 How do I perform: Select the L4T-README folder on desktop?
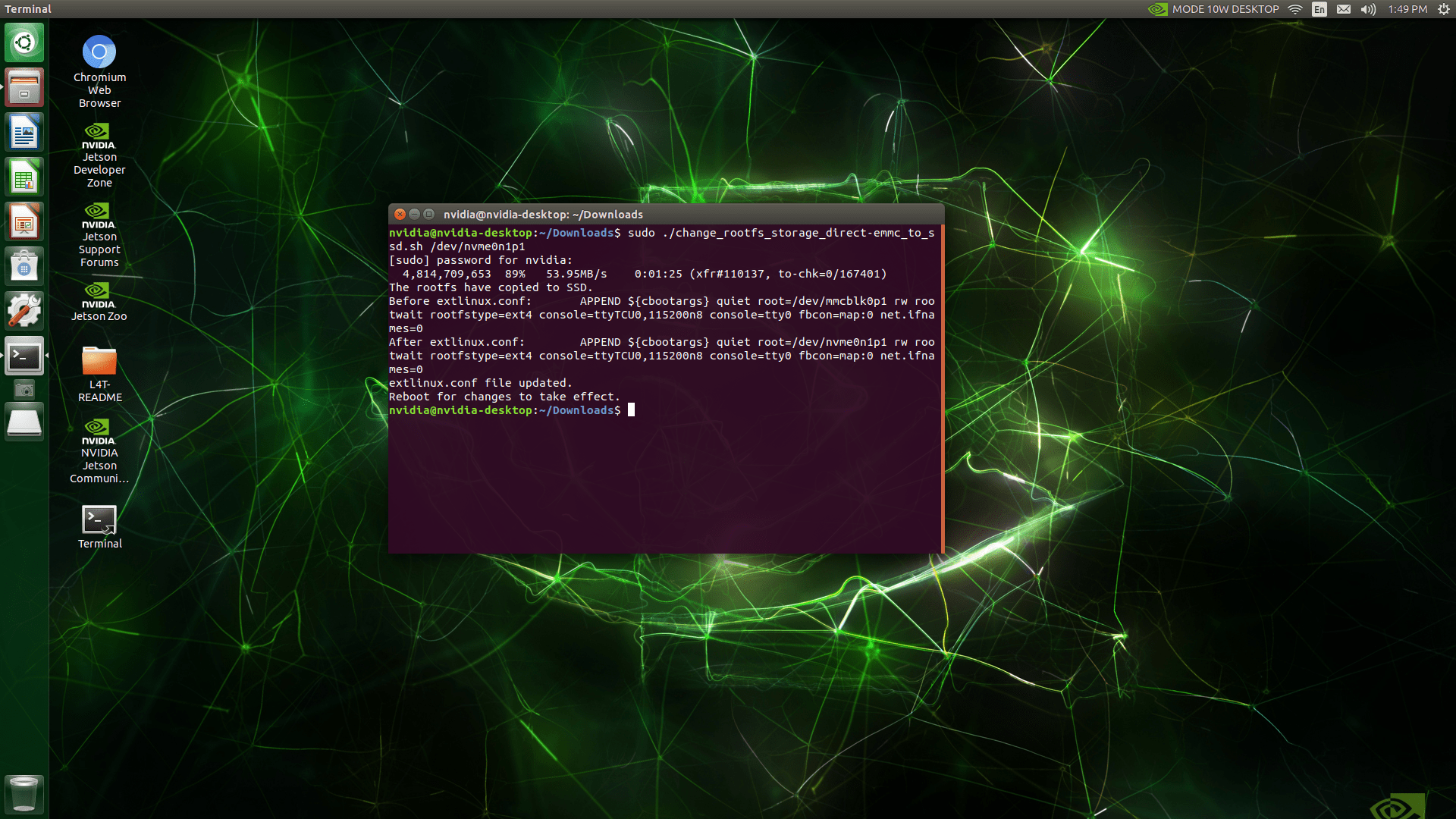[99, 362]
